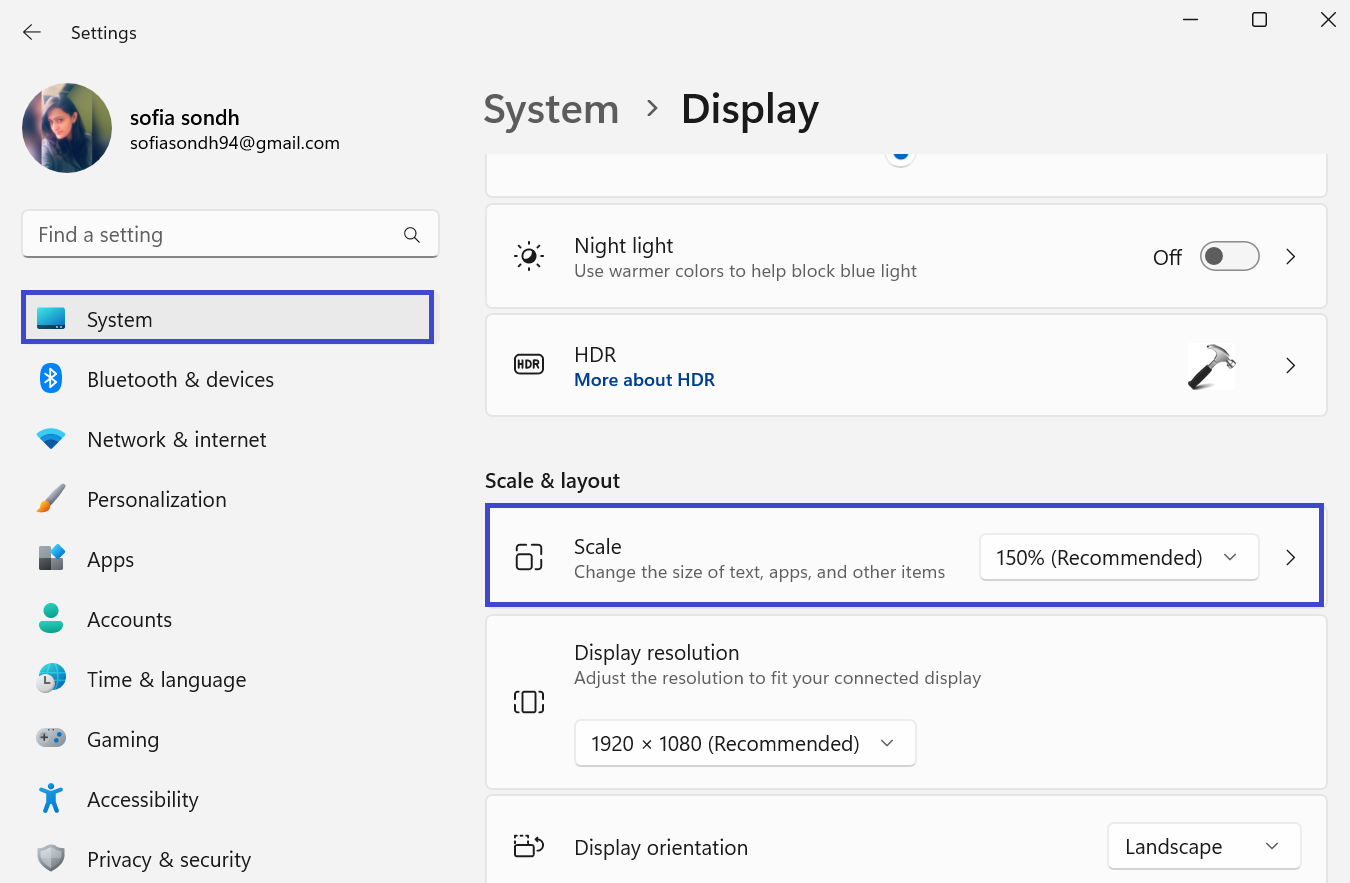The height and width of the screenshot is (883, 1350).
Task: Click the Privacy & security shield icon
Action: 51,859
